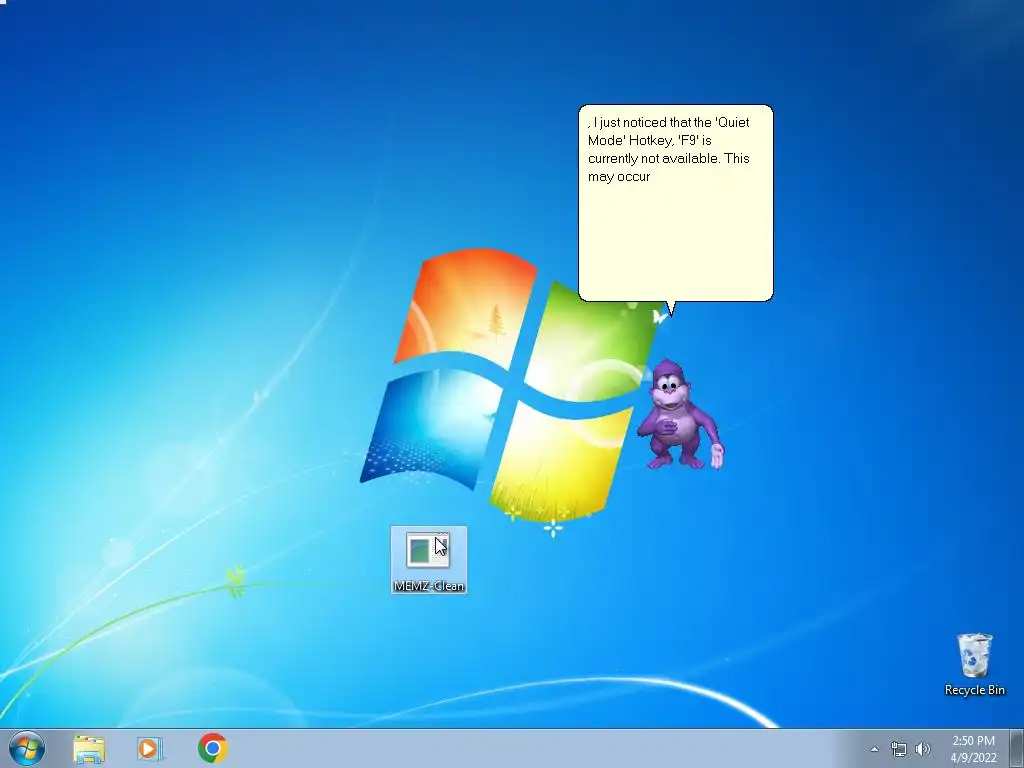Open the Recycle Bin on desktop

[x=974, y=664]
